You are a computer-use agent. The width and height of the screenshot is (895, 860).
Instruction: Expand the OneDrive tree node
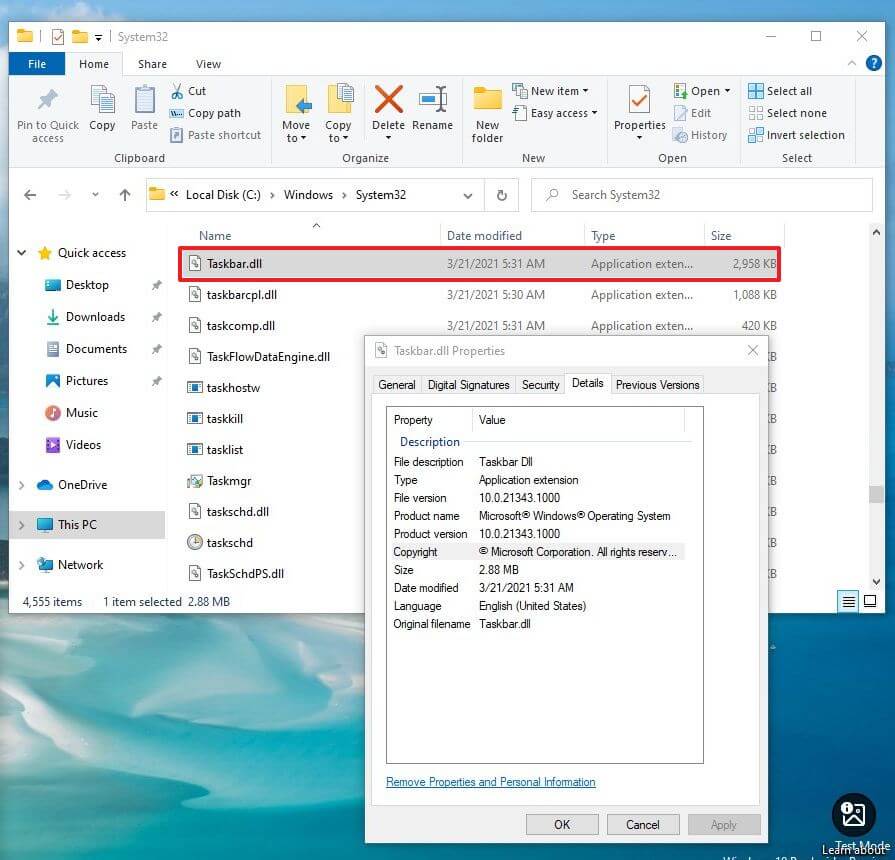22,485
